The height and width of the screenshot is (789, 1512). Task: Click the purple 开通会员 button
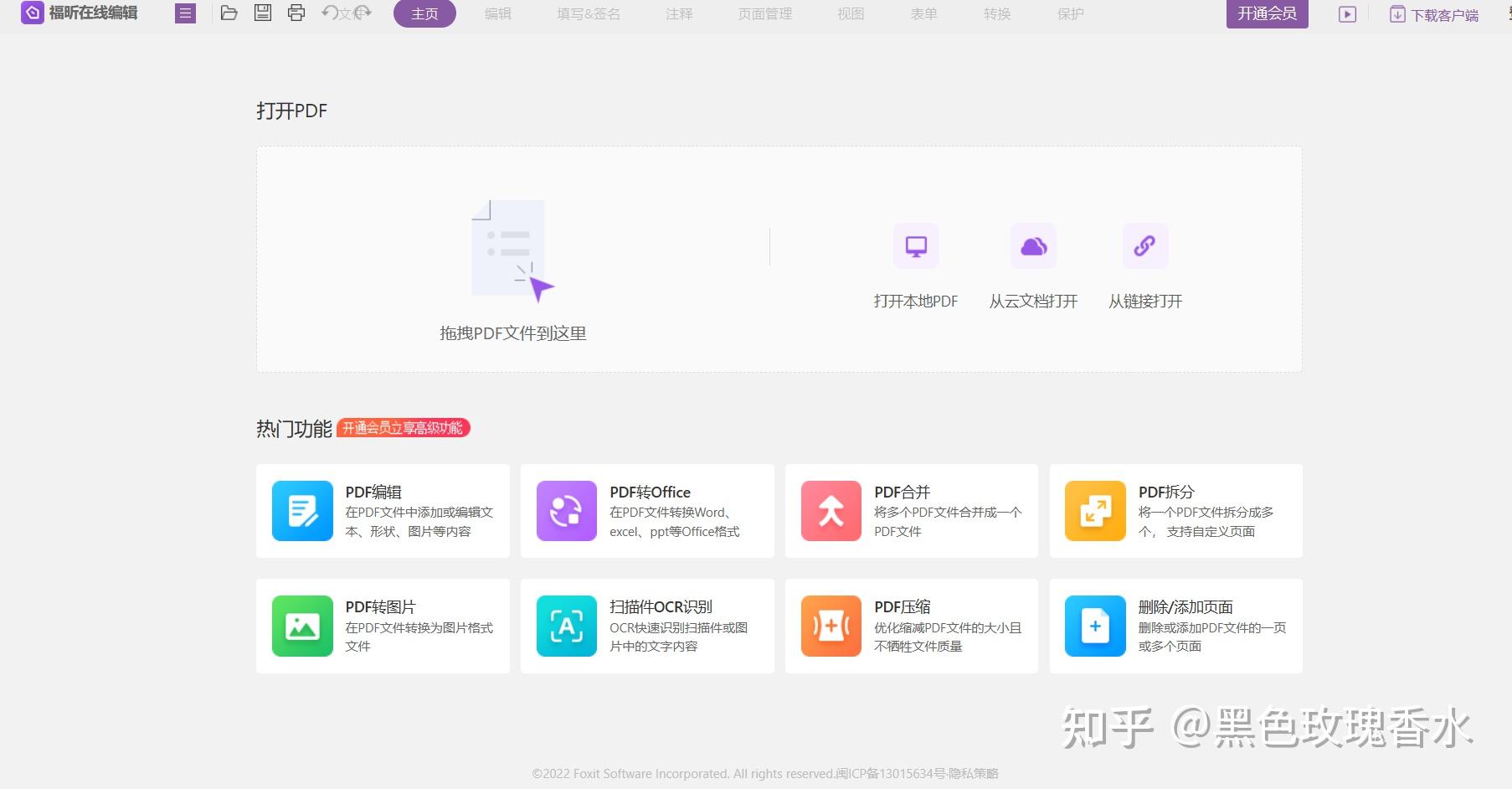[x=1267, y=13]
